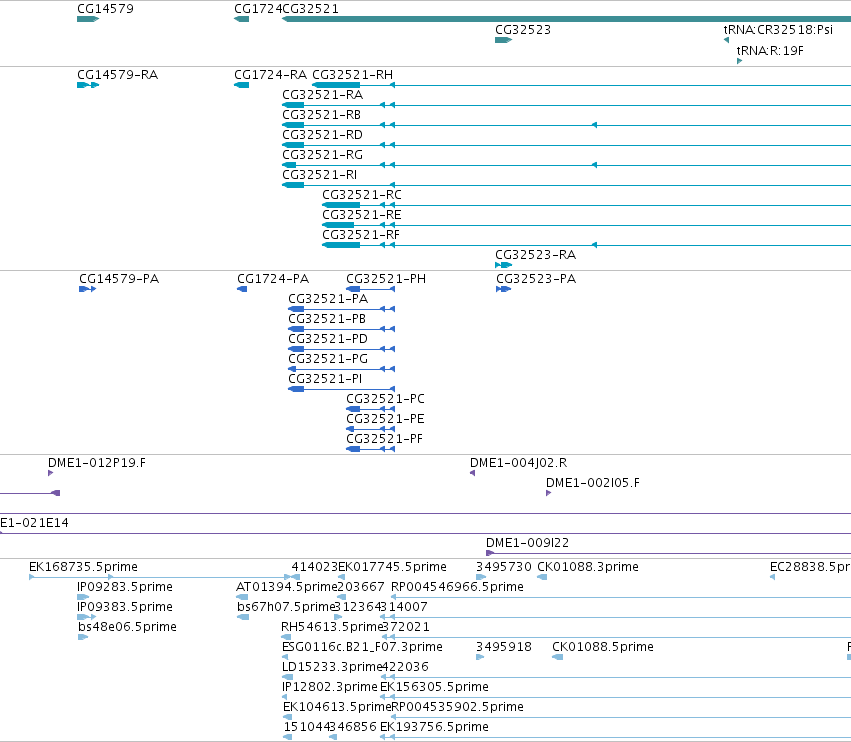Click the CG32521-PB protein label
851x742 pixels.
click(x=327, y=319)
